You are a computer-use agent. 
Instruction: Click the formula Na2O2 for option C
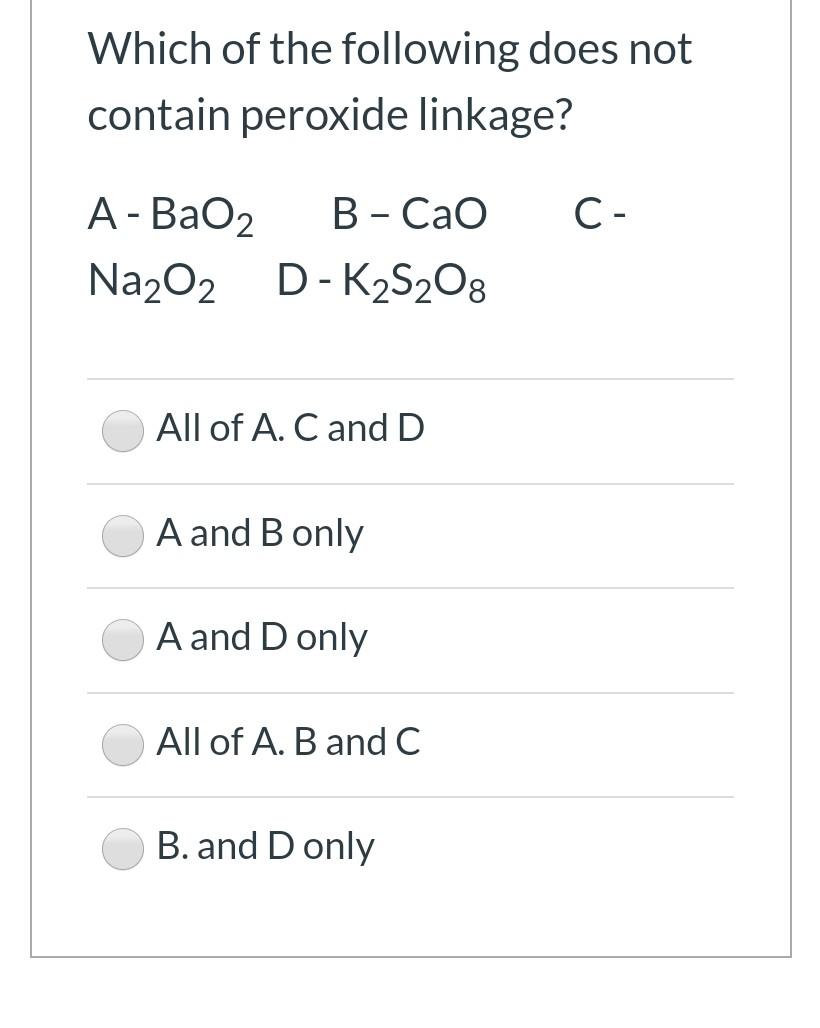coord(150,280)
